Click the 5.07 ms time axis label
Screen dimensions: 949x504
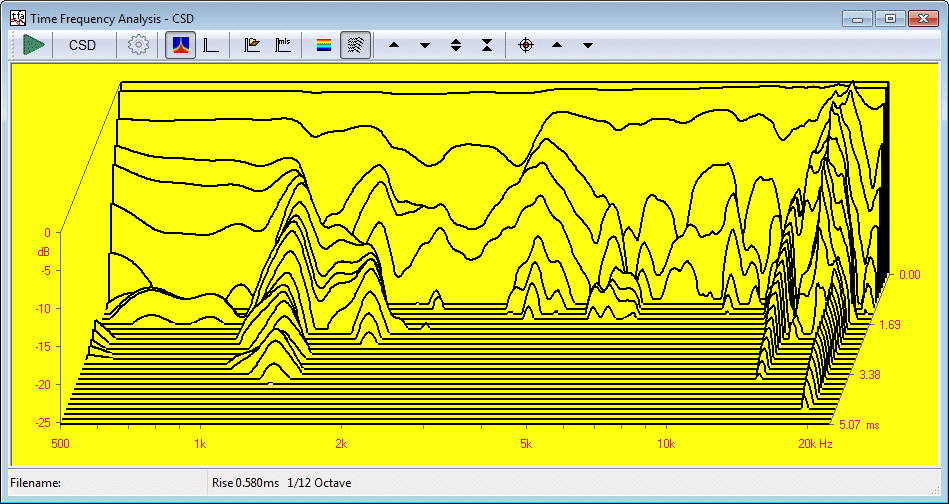[860, 425]
